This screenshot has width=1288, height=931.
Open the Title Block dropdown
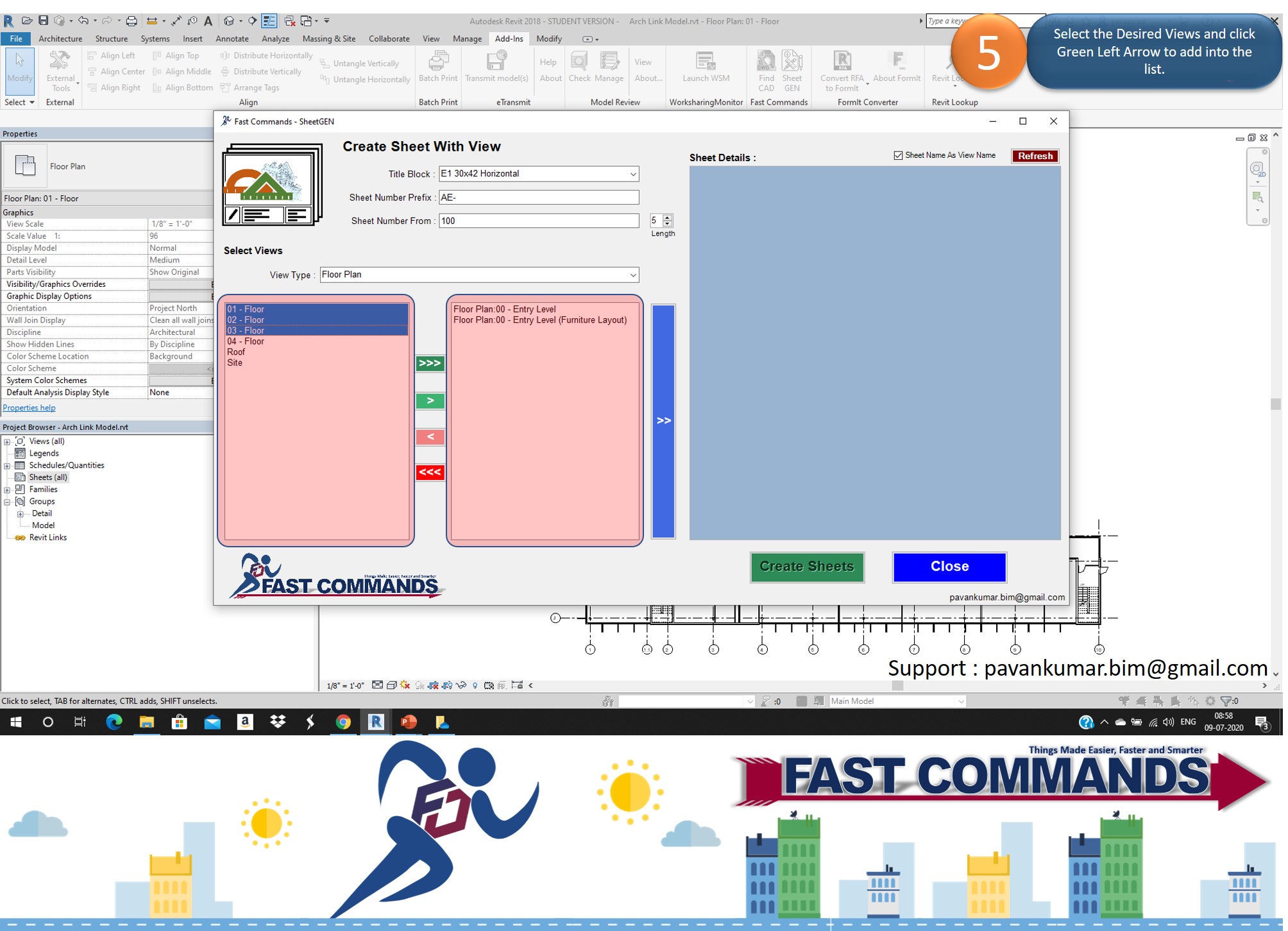click(632, 174)
